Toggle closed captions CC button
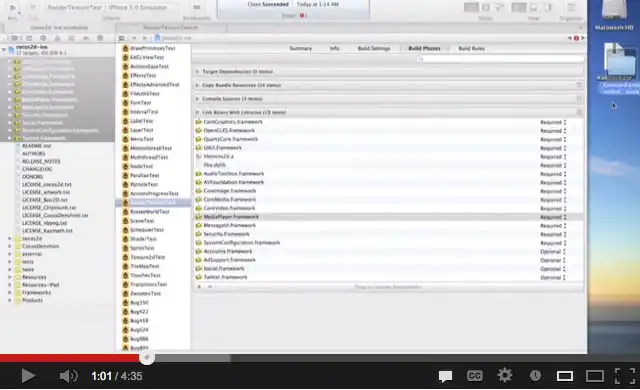640x390 pixels. coord(474,376)
